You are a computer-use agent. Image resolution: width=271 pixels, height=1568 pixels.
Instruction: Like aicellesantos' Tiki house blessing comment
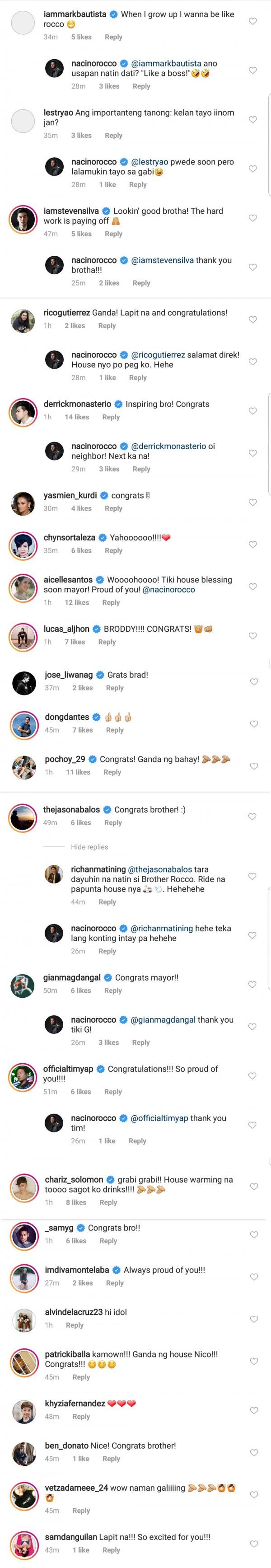pyautogui.click(x=253, y=587)
